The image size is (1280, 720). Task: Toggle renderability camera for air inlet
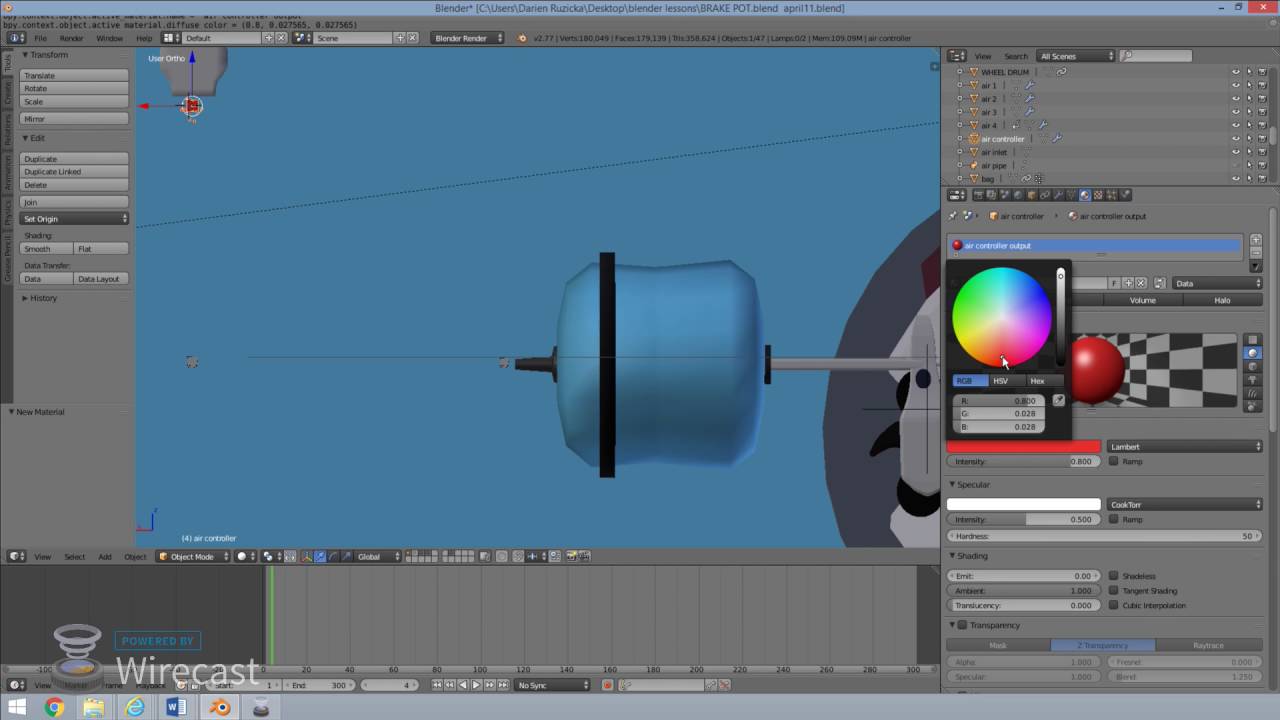(1262, 152)
